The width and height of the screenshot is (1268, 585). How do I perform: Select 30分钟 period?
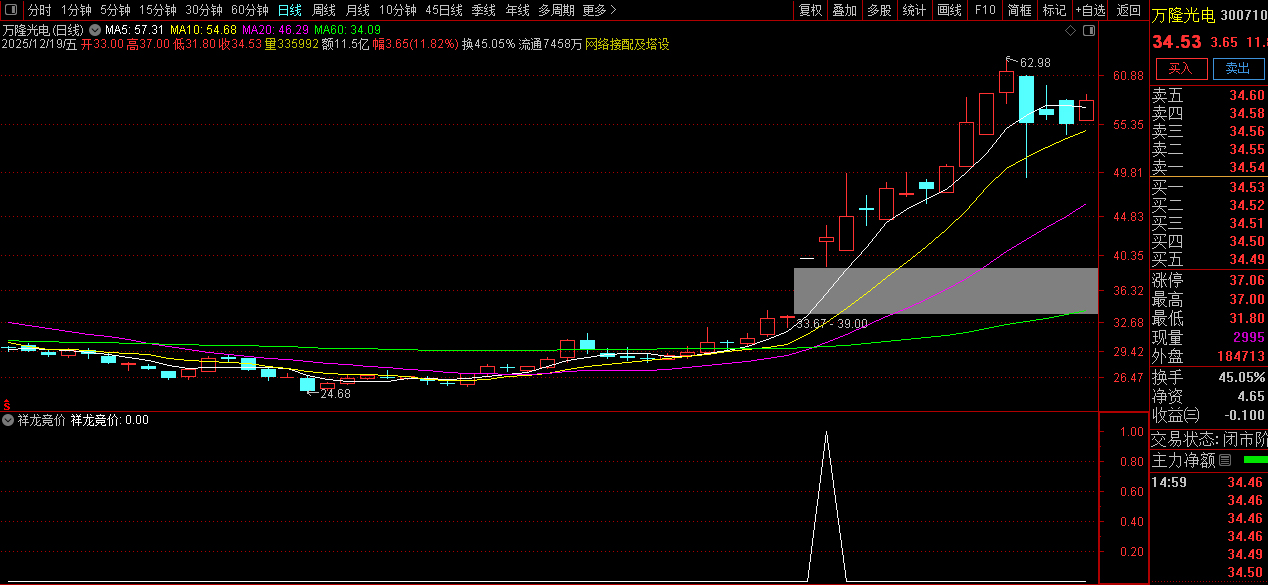(203, 10)
